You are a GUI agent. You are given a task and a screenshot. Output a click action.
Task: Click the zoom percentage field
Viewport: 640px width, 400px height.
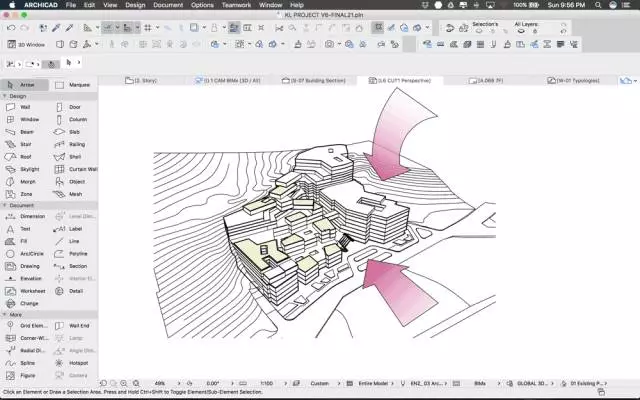(x=160, y=383)
